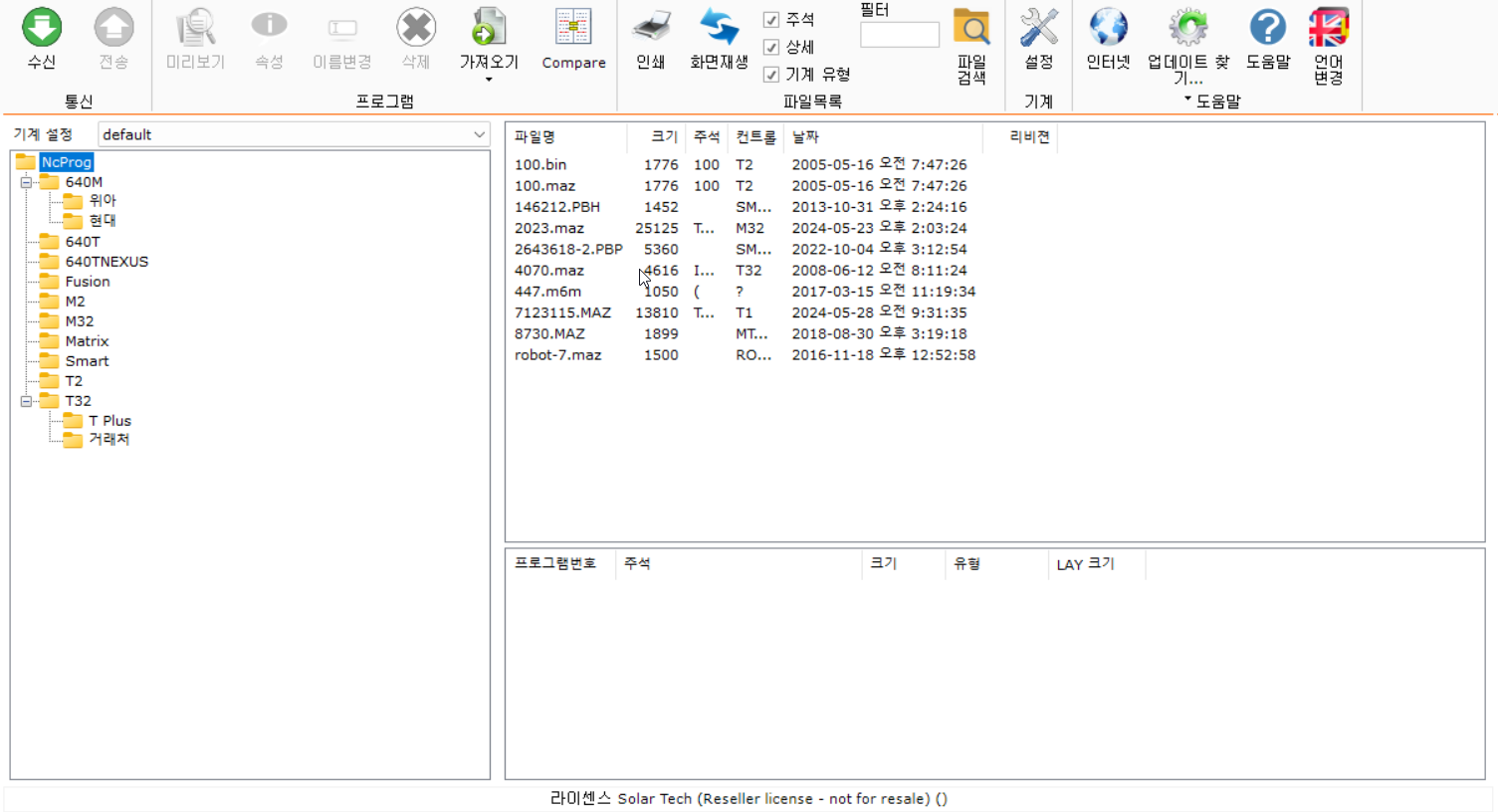Collapse the T32 folder tree node

27,401
